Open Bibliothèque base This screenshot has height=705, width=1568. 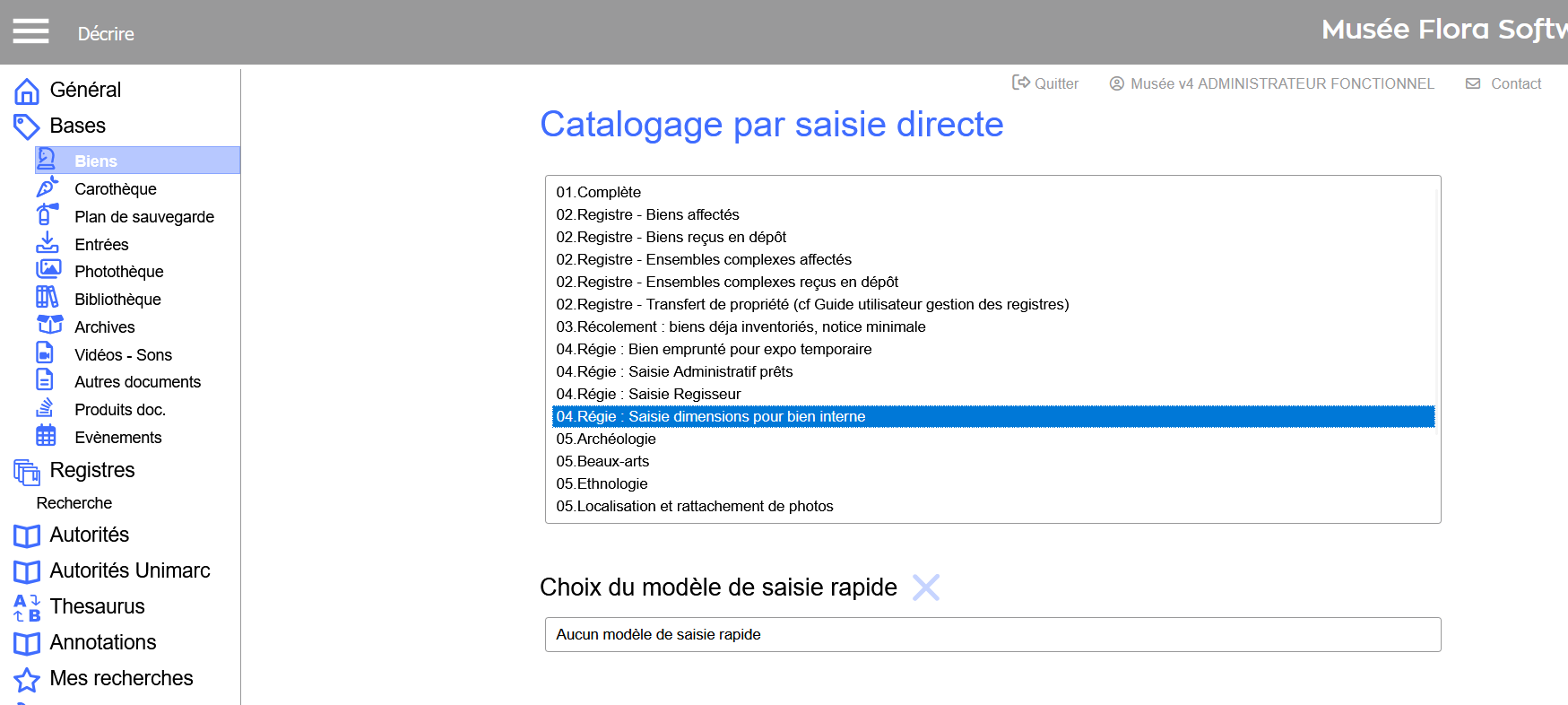pyautogui.click(x=117, y=300)
